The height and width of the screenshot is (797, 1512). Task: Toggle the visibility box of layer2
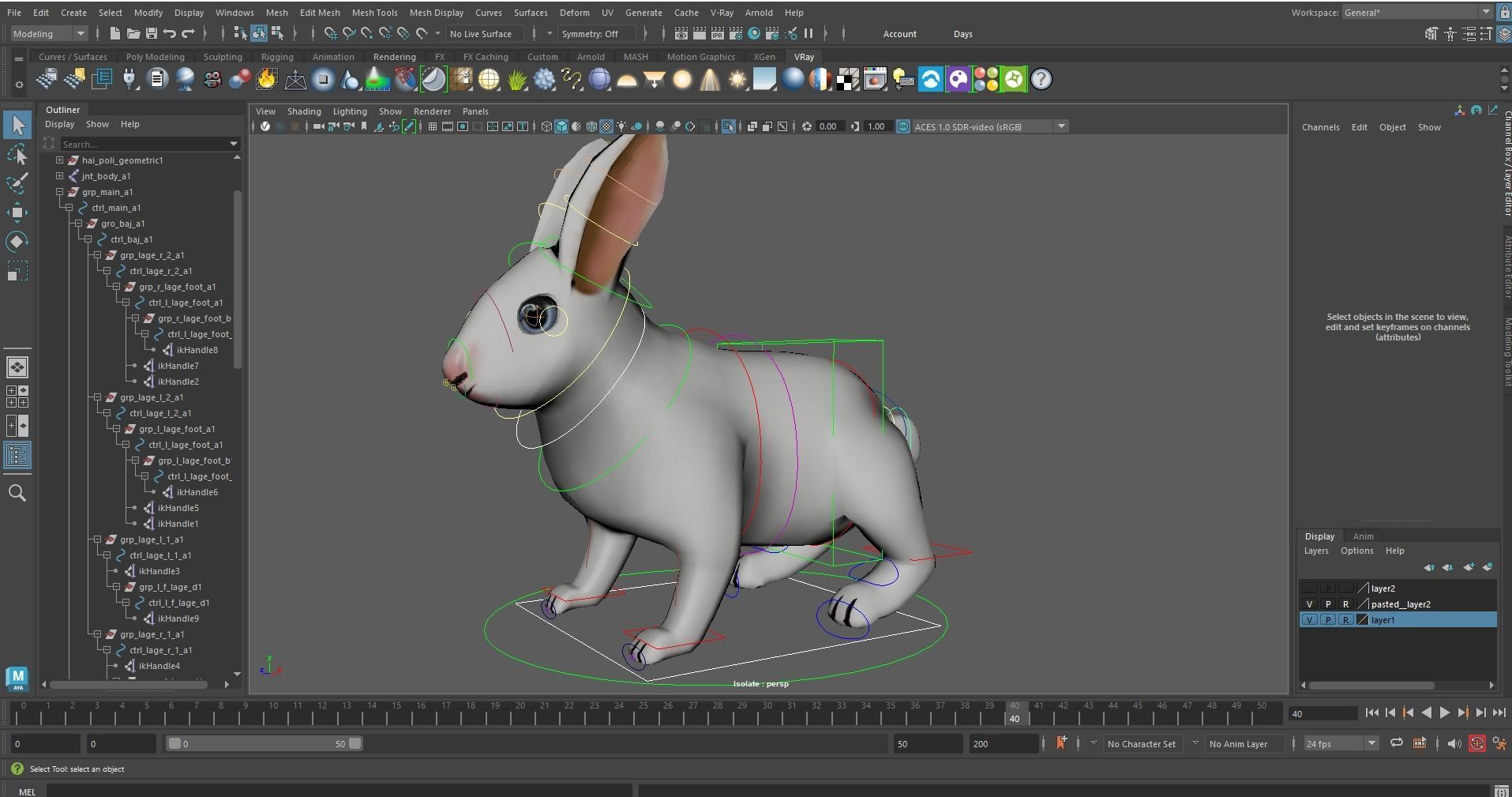(1309, 588)
